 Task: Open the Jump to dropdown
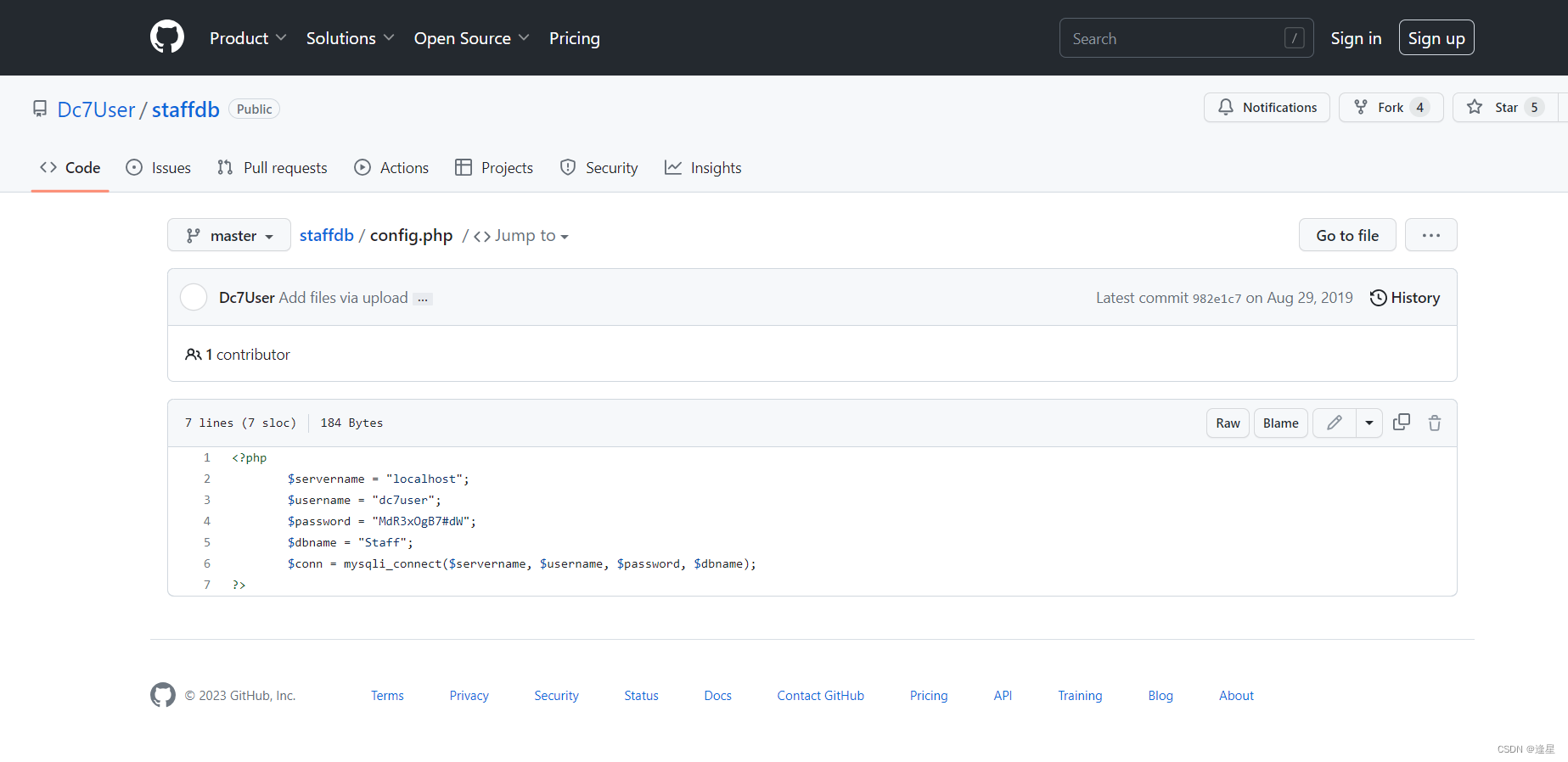(x=521, y=236)
